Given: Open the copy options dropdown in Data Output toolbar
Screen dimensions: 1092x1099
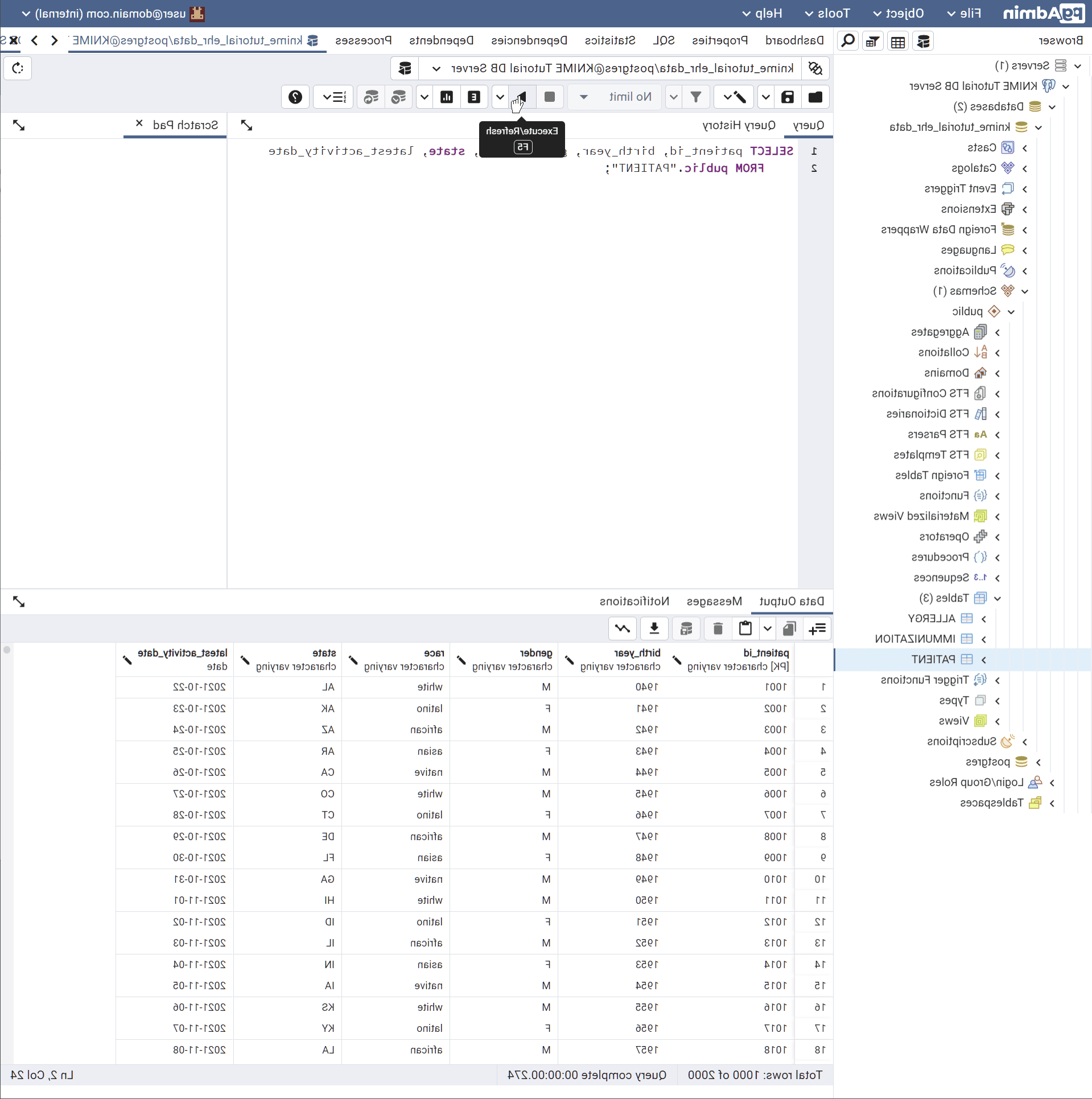Looking at the screenshot, I should [767, 628].
